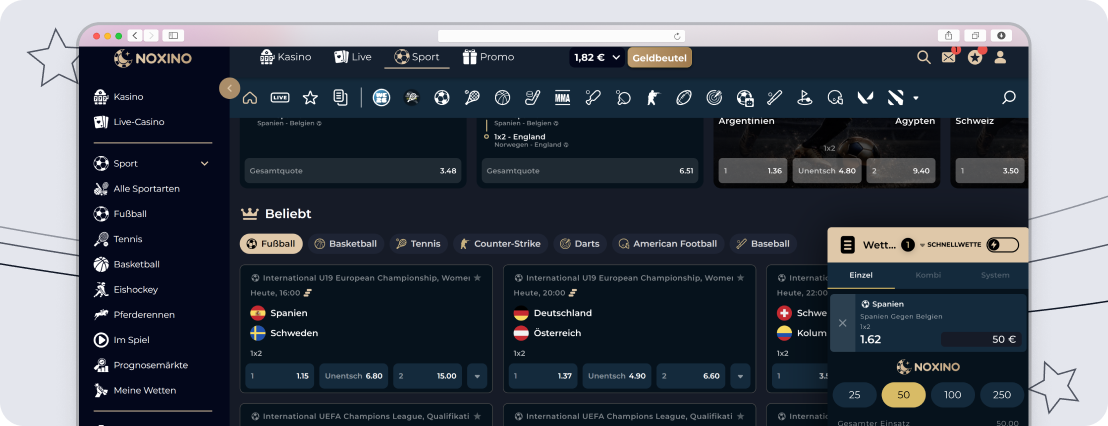This screenshot has width=1108, height=426.
Task: Select the tennis racket icon in sports toolbar
Action: click(x=472, y=97)
